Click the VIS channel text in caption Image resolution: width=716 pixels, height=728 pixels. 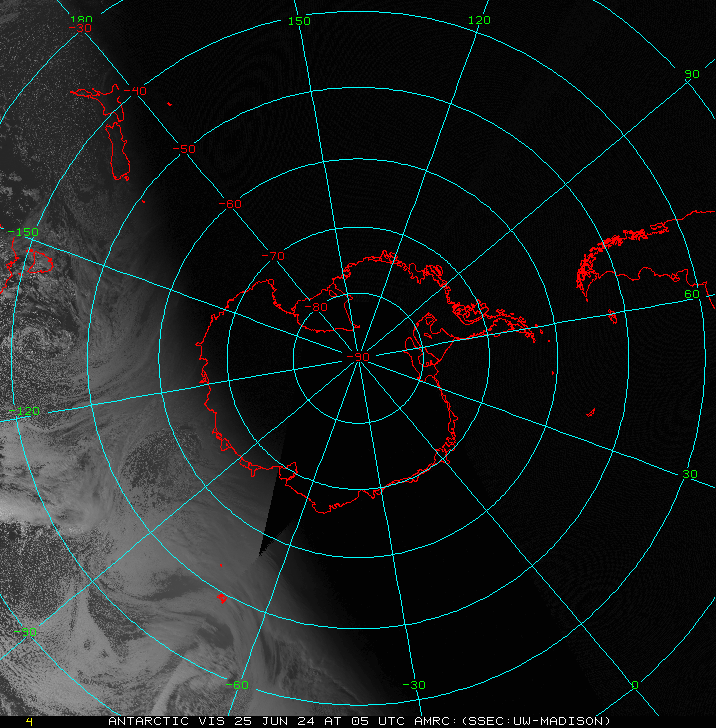point(211,721)
